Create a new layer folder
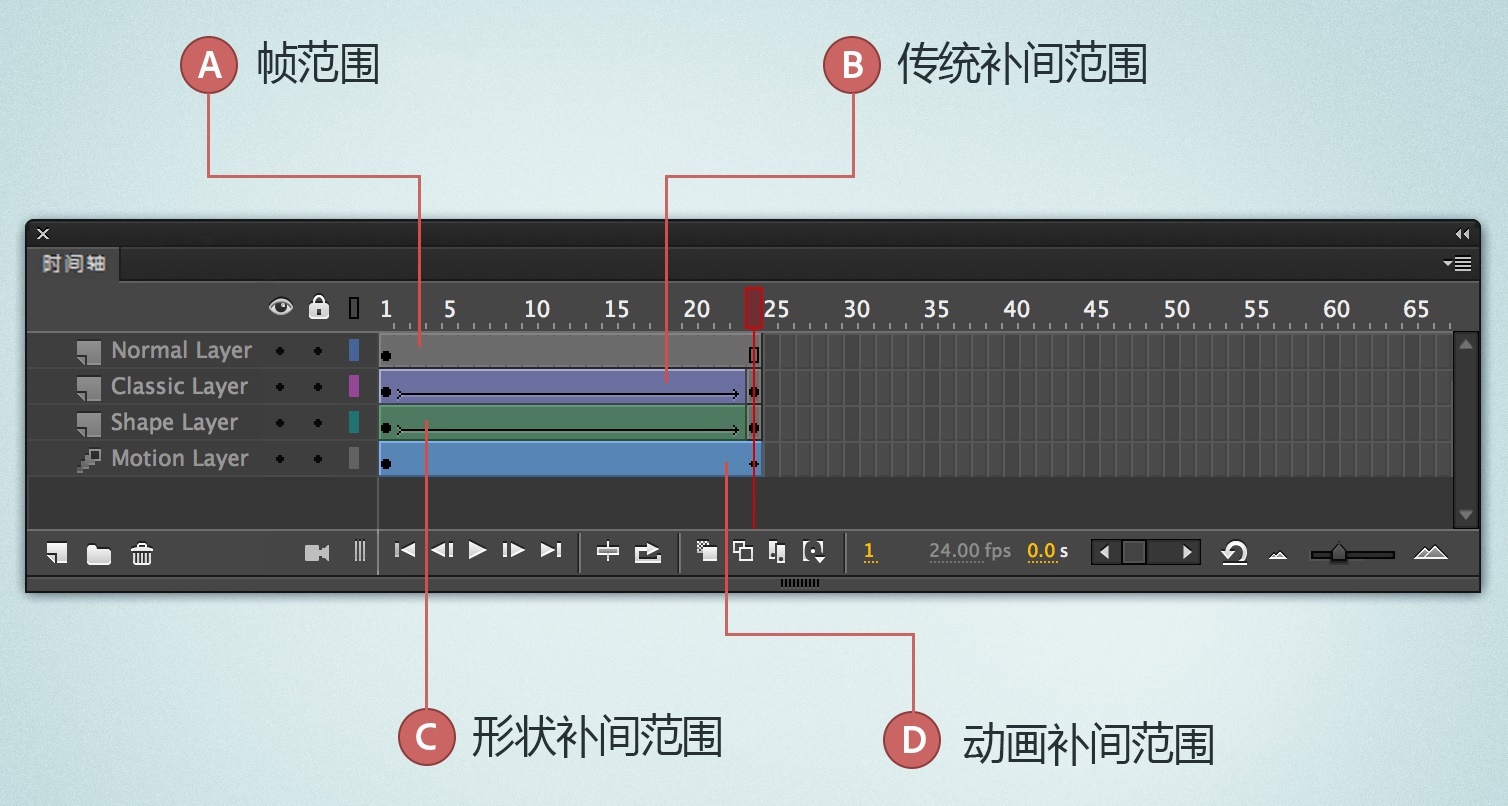The width and height of the screenshot is (1508, 806). [97, 553]
